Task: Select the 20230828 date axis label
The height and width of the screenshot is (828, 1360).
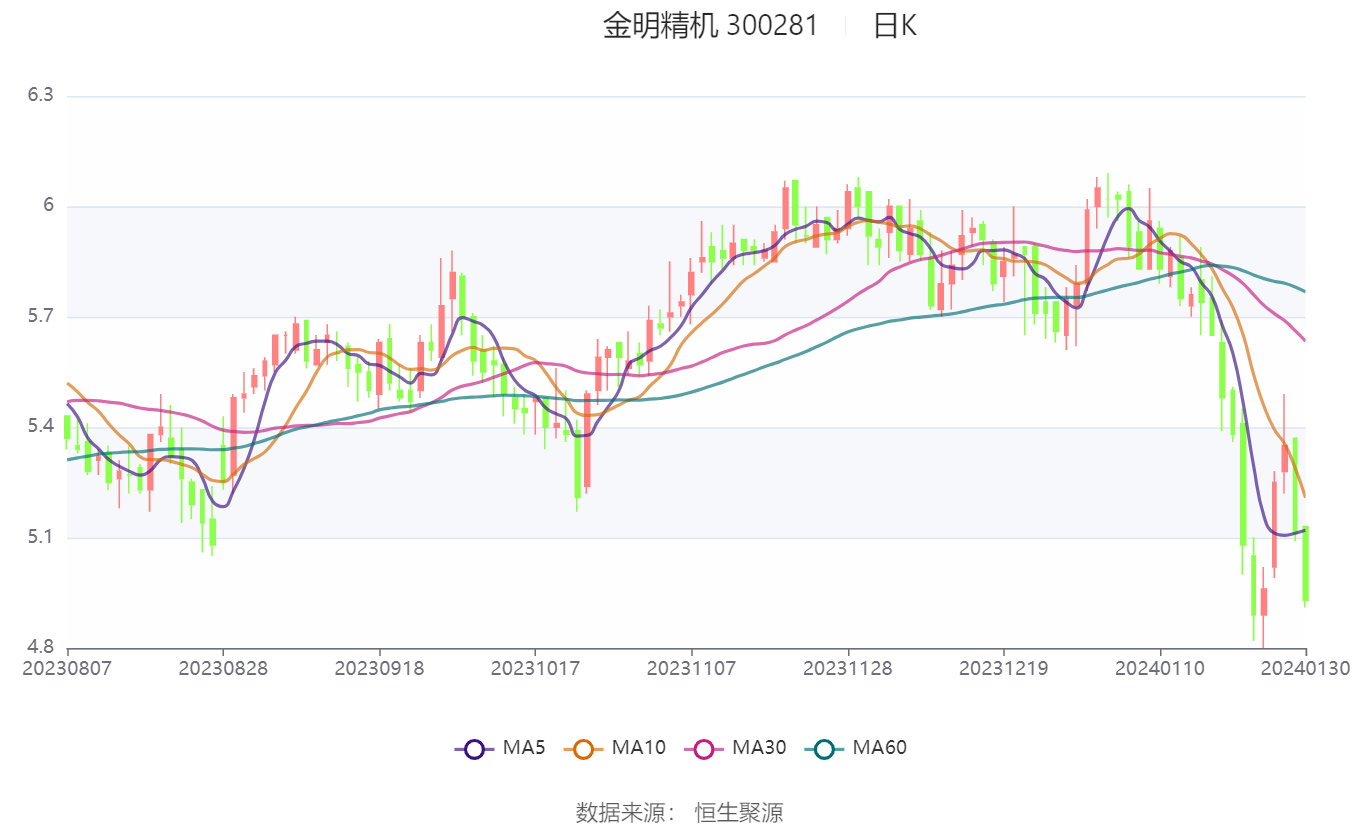Action: tap(223, 668)
